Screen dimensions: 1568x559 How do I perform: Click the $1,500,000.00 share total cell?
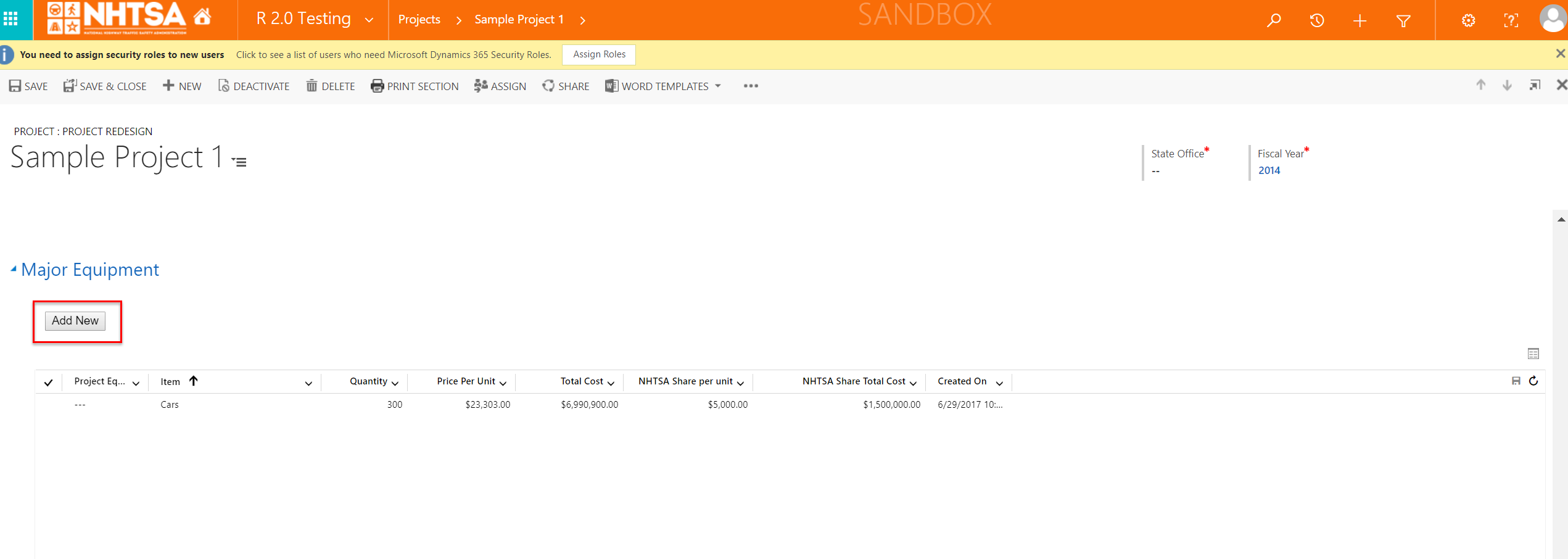click(892, 405)
